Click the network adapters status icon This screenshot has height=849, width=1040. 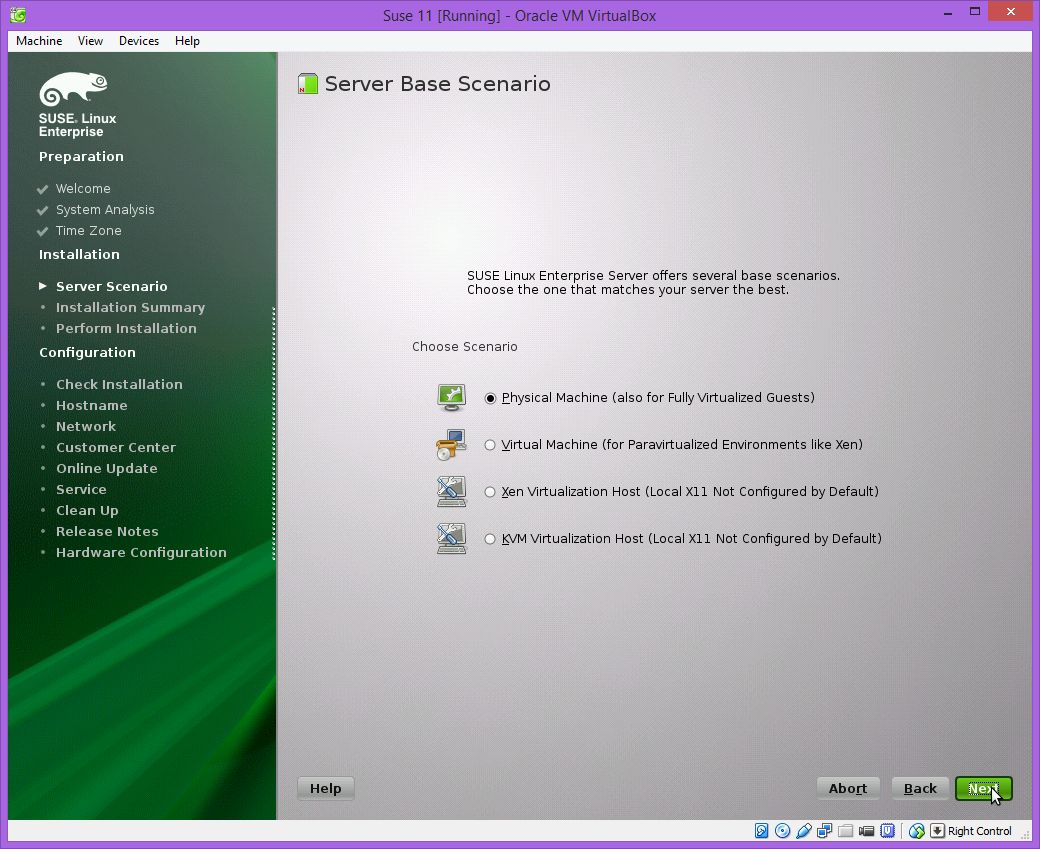pyautogui.click(x=824, y=830)
